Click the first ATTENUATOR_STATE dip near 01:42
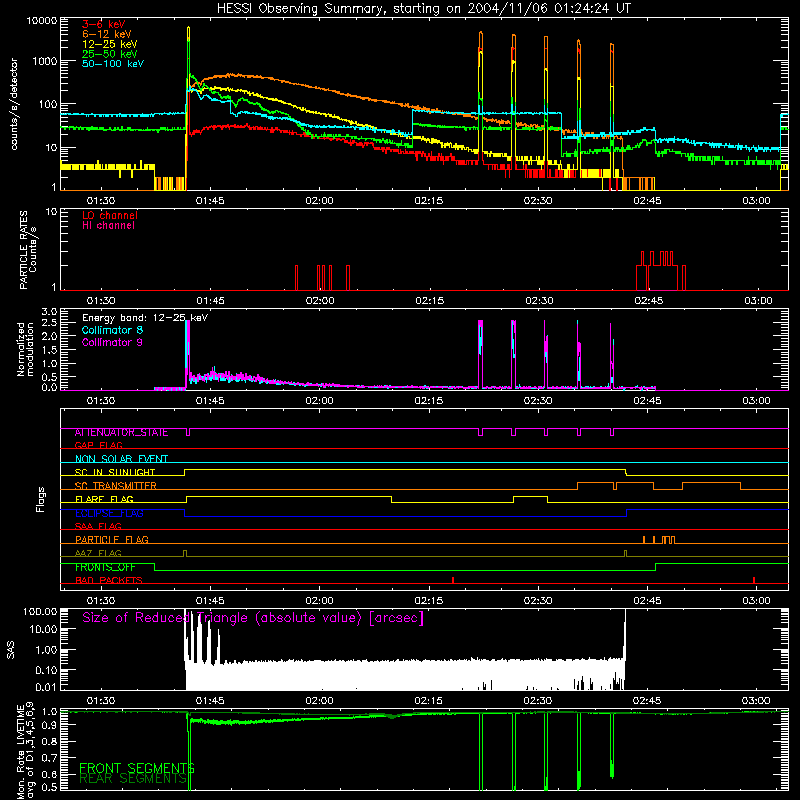800x800 pixels. 188,432
